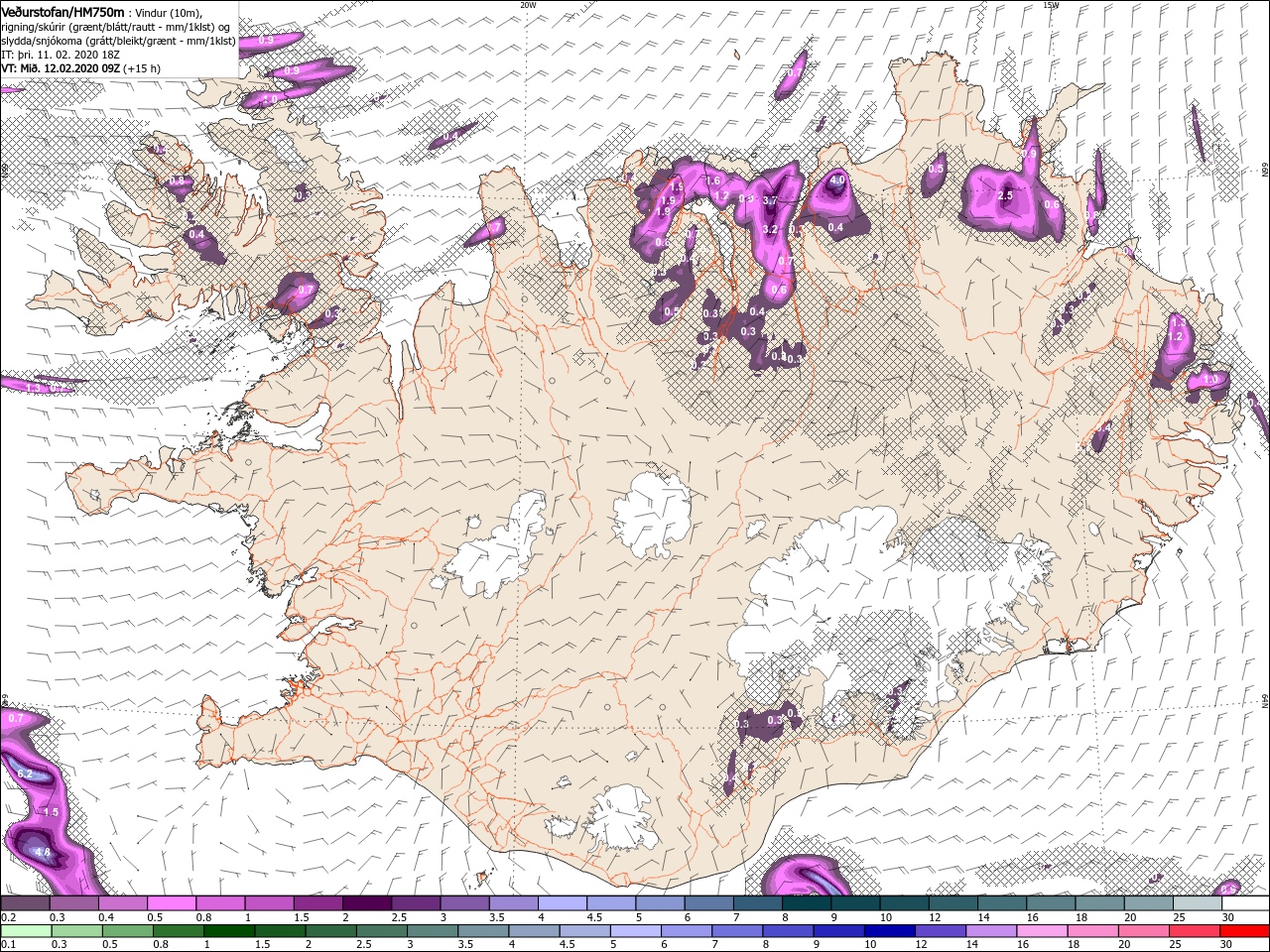The height and width of the screenshot is (952, 1270).
Task: Select the pink swatch labeled 18 in rain legend
Action: click(x=1091, y=931)
